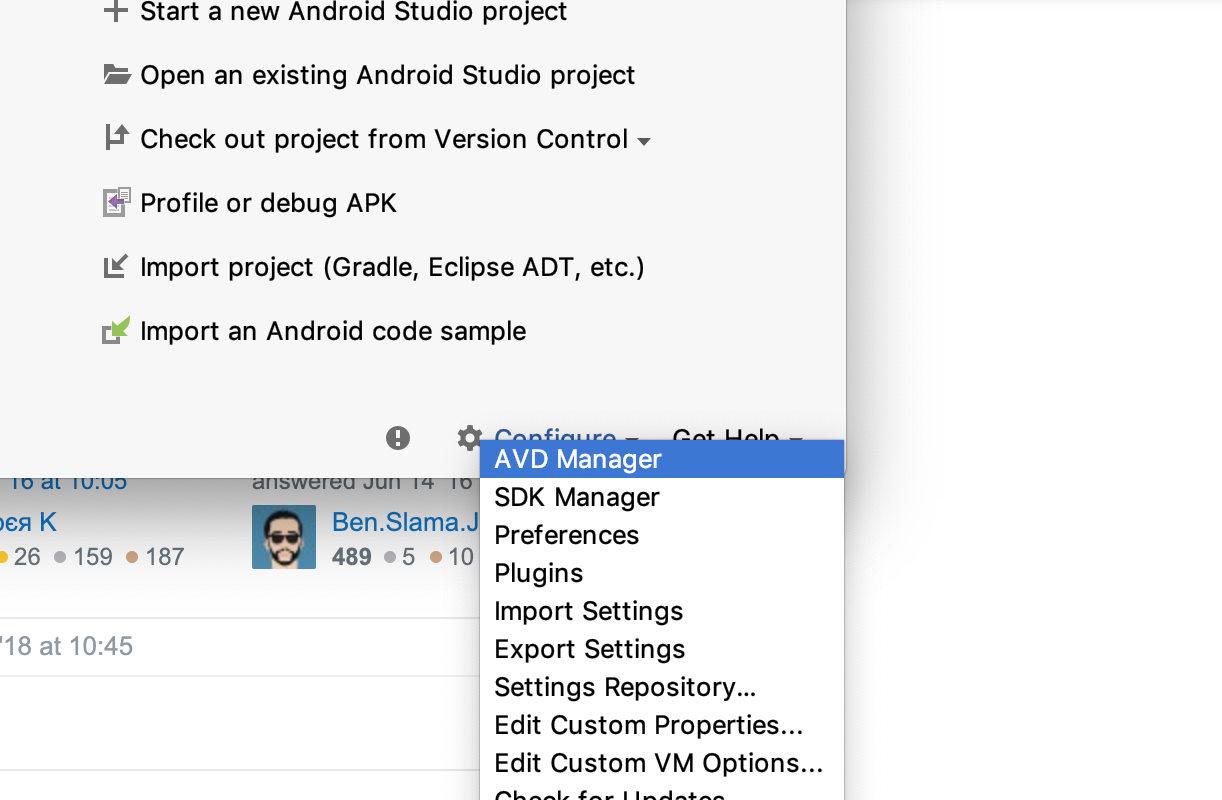Open the Get Help dropdown
Screen dimensions: 1222x800
tap(737, 437)
